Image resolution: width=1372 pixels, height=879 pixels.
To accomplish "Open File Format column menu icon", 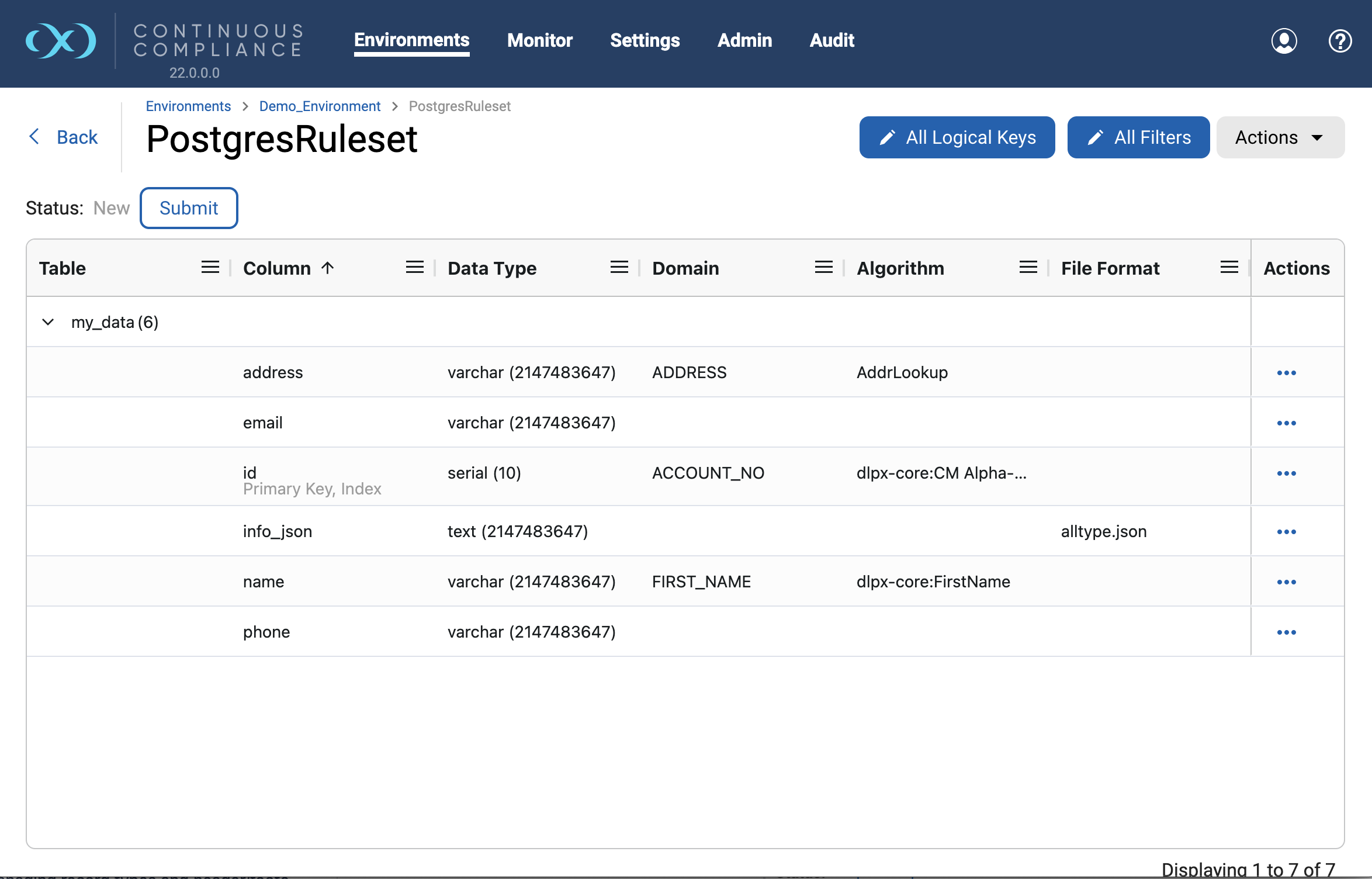I will (1229, 268).
